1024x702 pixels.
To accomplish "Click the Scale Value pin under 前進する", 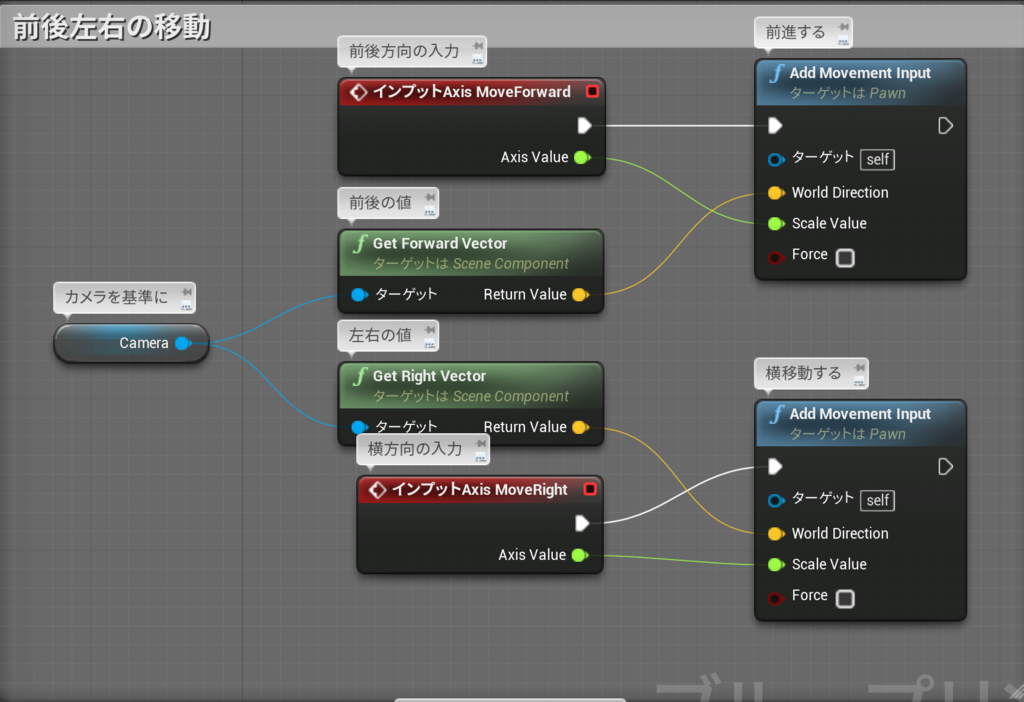I will [776, 224].
